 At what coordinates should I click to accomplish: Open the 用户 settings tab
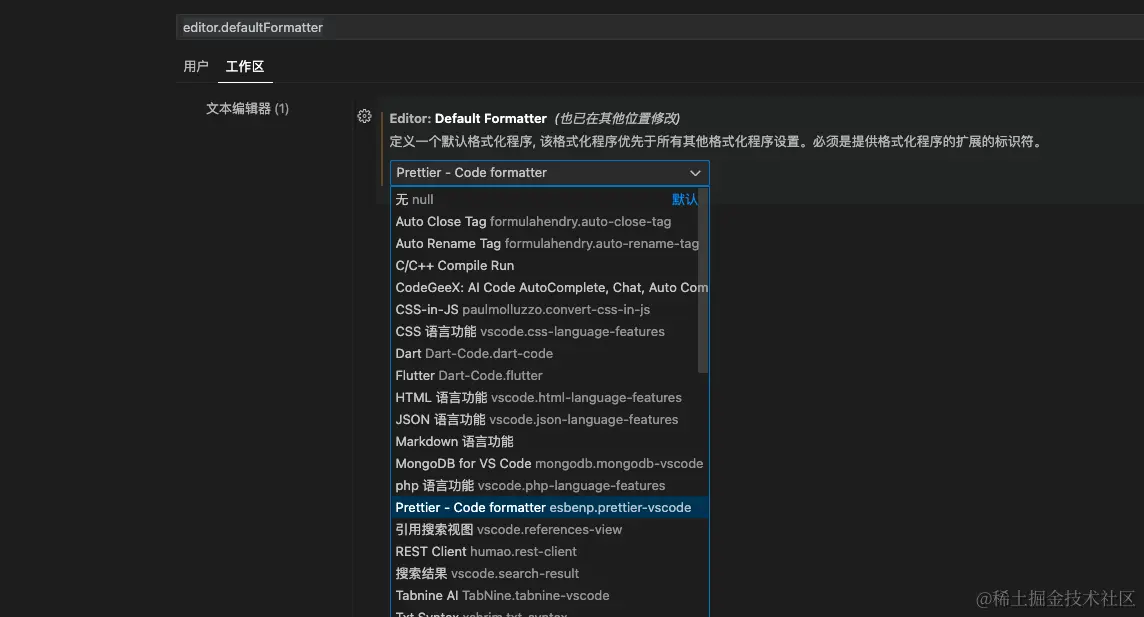coord(196,66)
